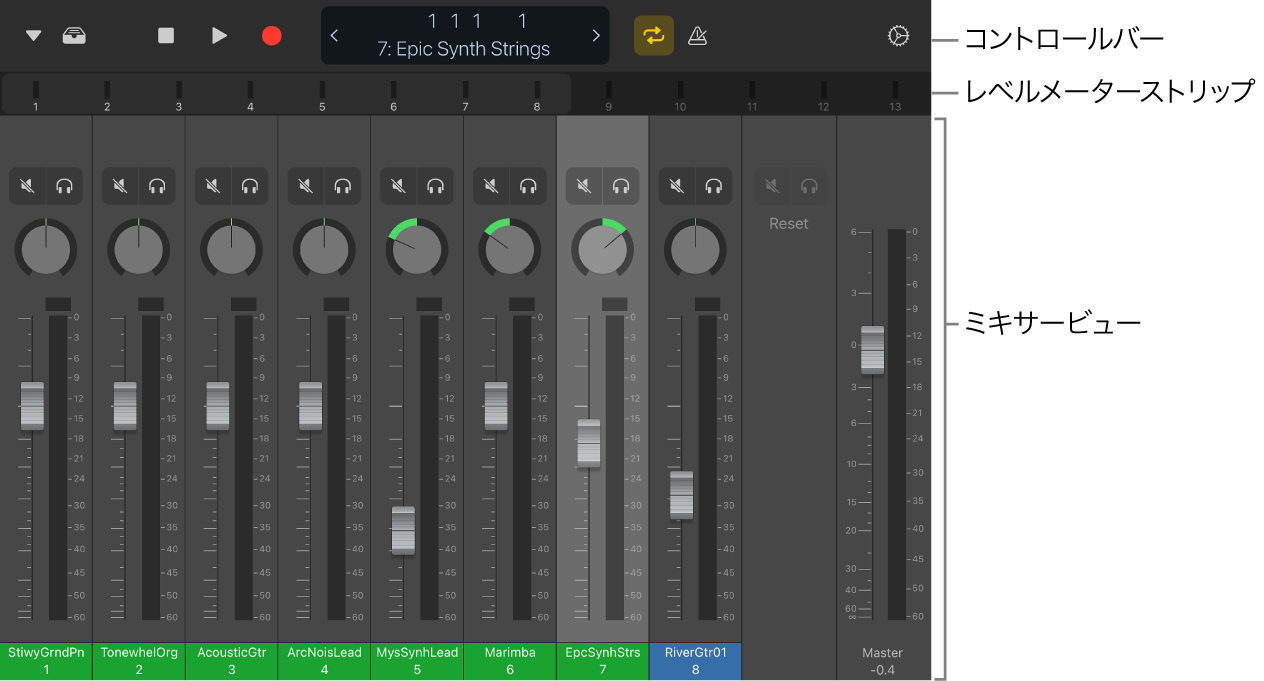Click the MysSynhLead pan knob
This screenshot has width=1264, height=681.
tap(417, 248)
